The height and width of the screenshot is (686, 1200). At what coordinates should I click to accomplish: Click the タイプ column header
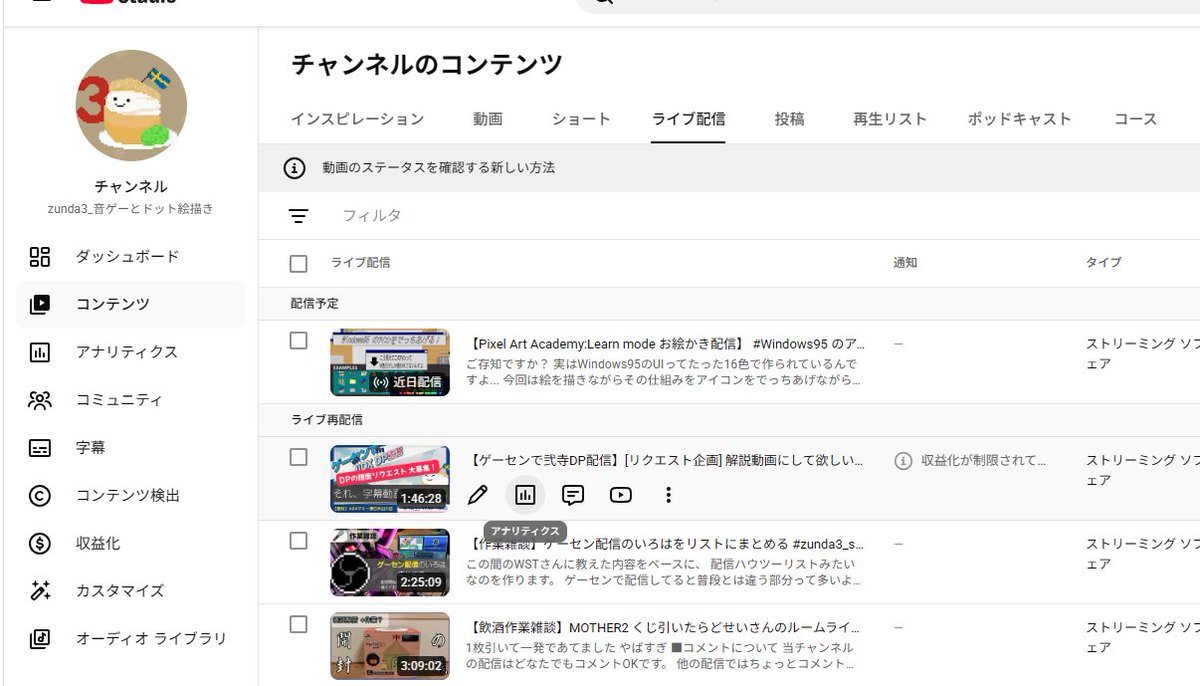tap(1103, 263)
